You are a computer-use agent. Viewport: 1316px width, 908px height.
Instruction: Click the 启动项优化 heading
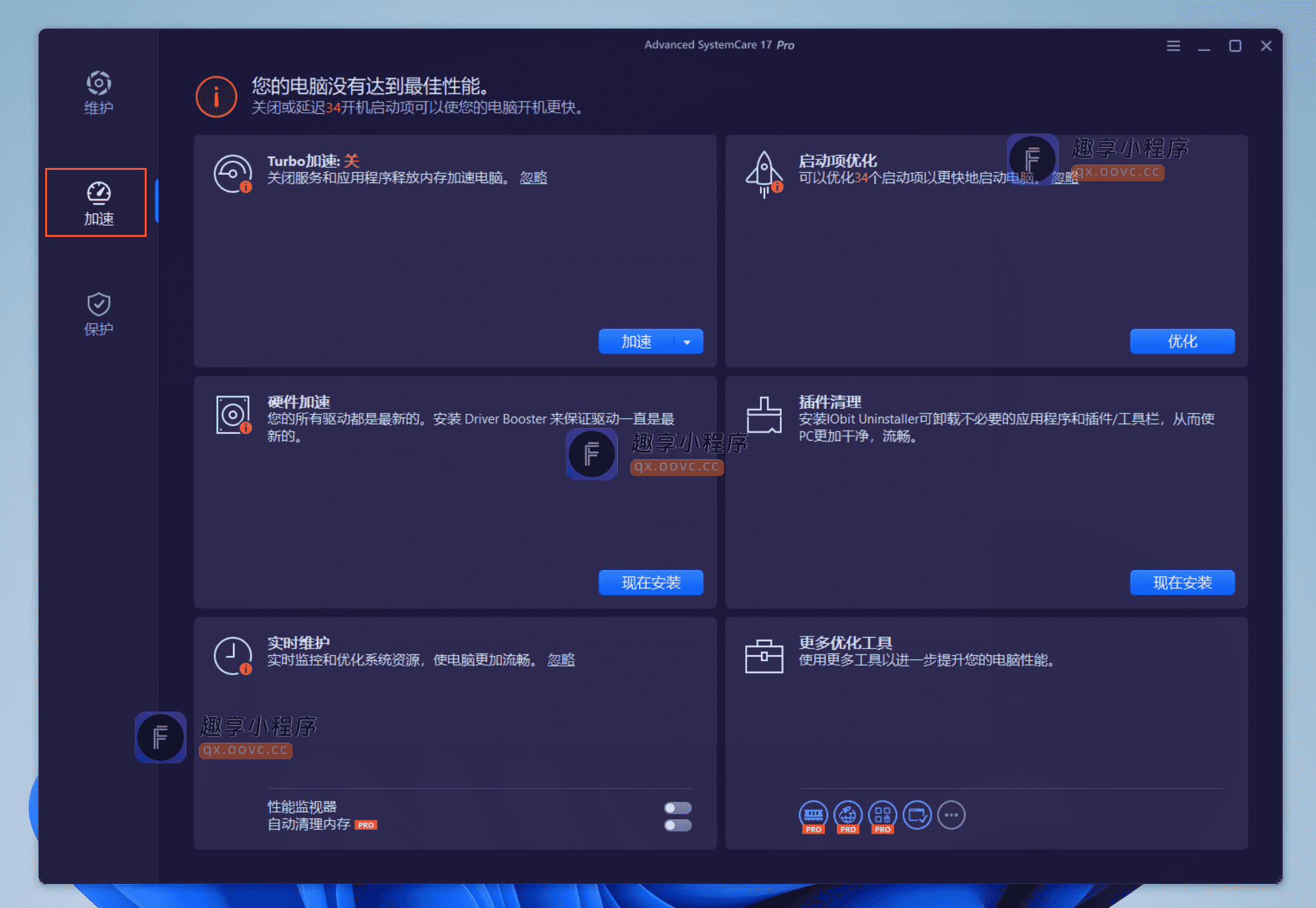coord(838,161)
